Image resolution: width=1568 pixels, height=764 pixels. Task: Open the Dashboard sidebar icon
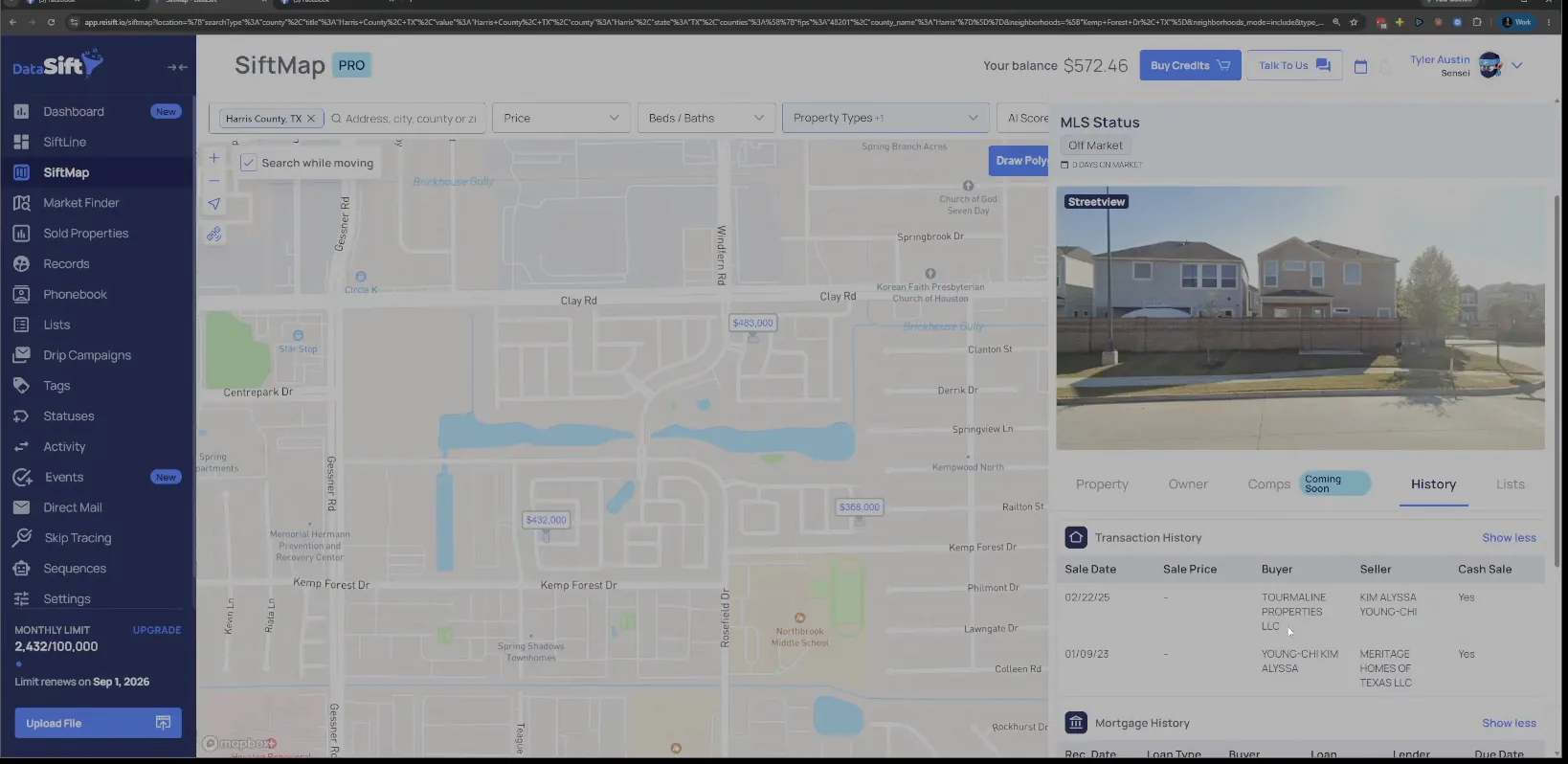[21, 111]
